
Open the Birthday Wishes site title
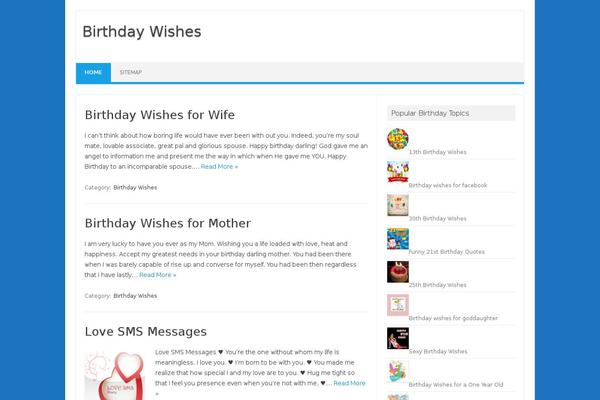tap(142, 32)
